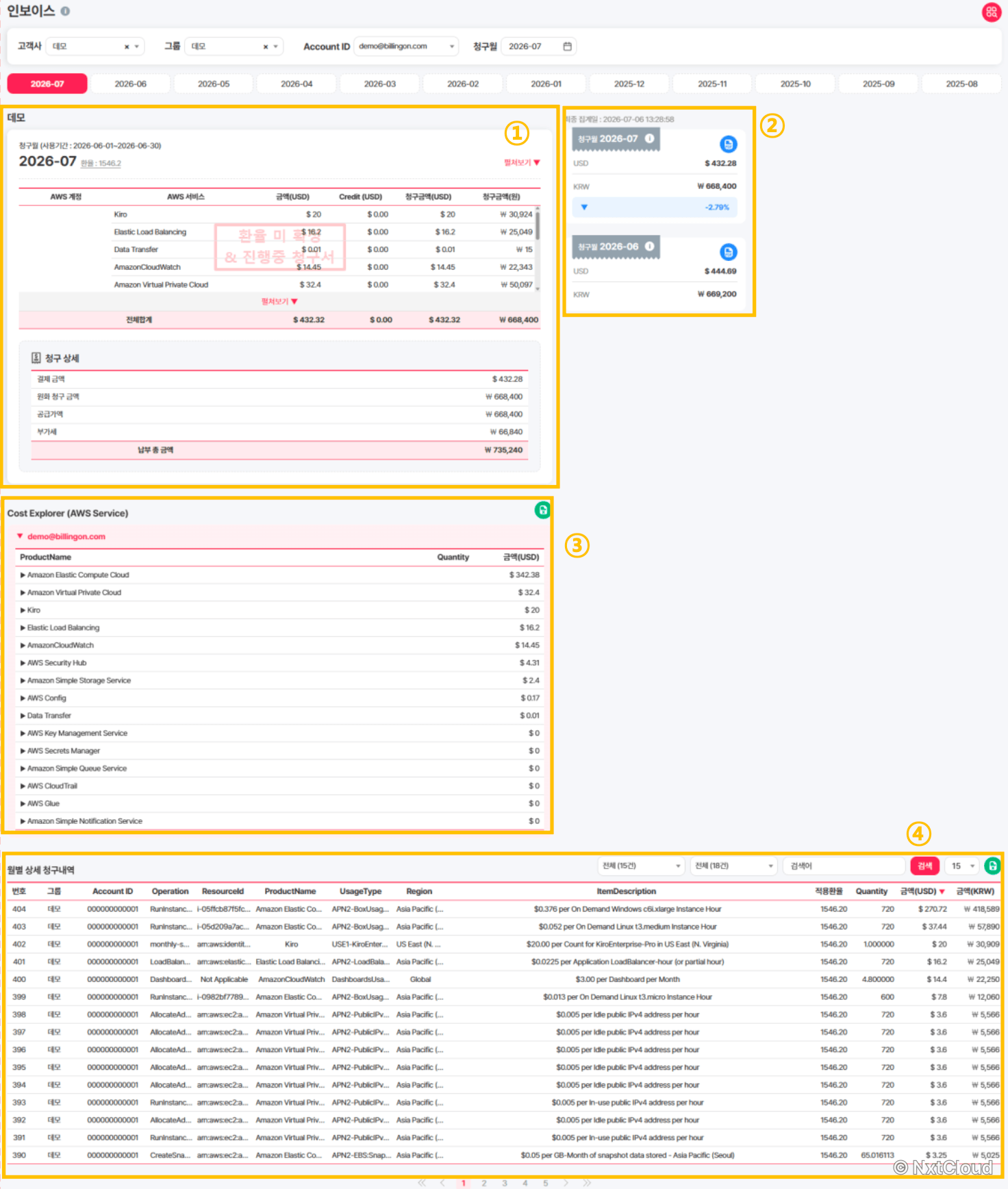Expand the Amazon Virtual Private Cloud row in Cost Explorer

(23, 592)
